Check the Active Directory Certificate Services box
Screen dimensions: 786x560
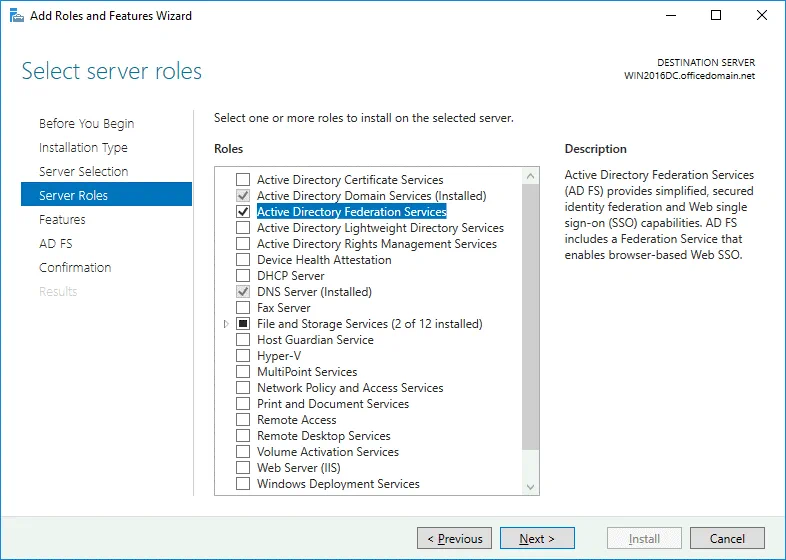tap(243, 180)
